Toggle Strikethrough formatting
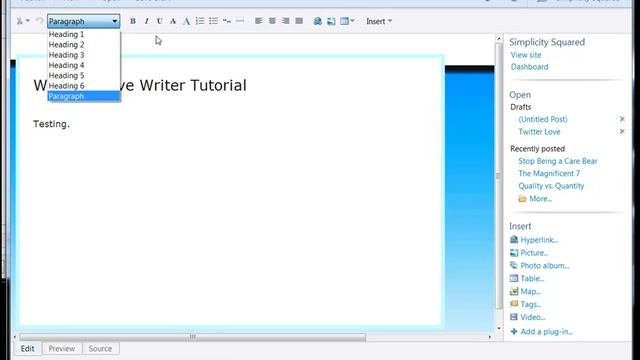Screen dimensions: 640x360 [x=173, y=21]
